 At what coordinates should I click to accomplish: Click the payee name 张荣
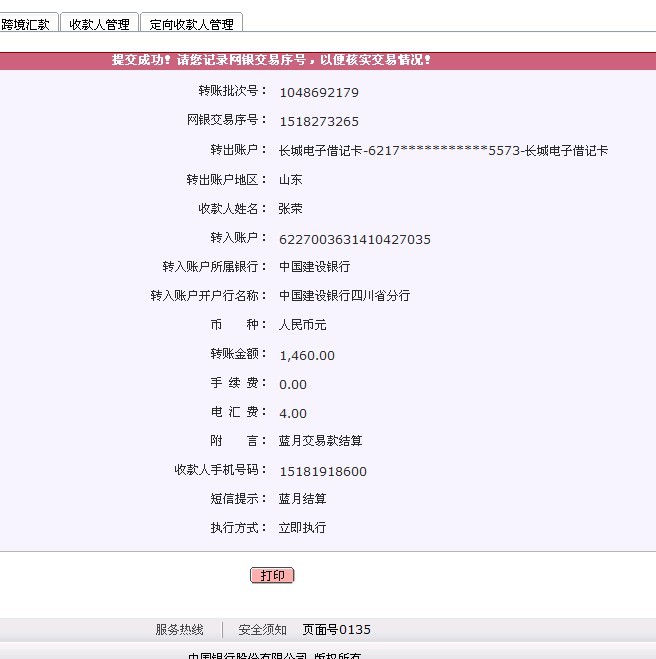[x=290, y=209]
